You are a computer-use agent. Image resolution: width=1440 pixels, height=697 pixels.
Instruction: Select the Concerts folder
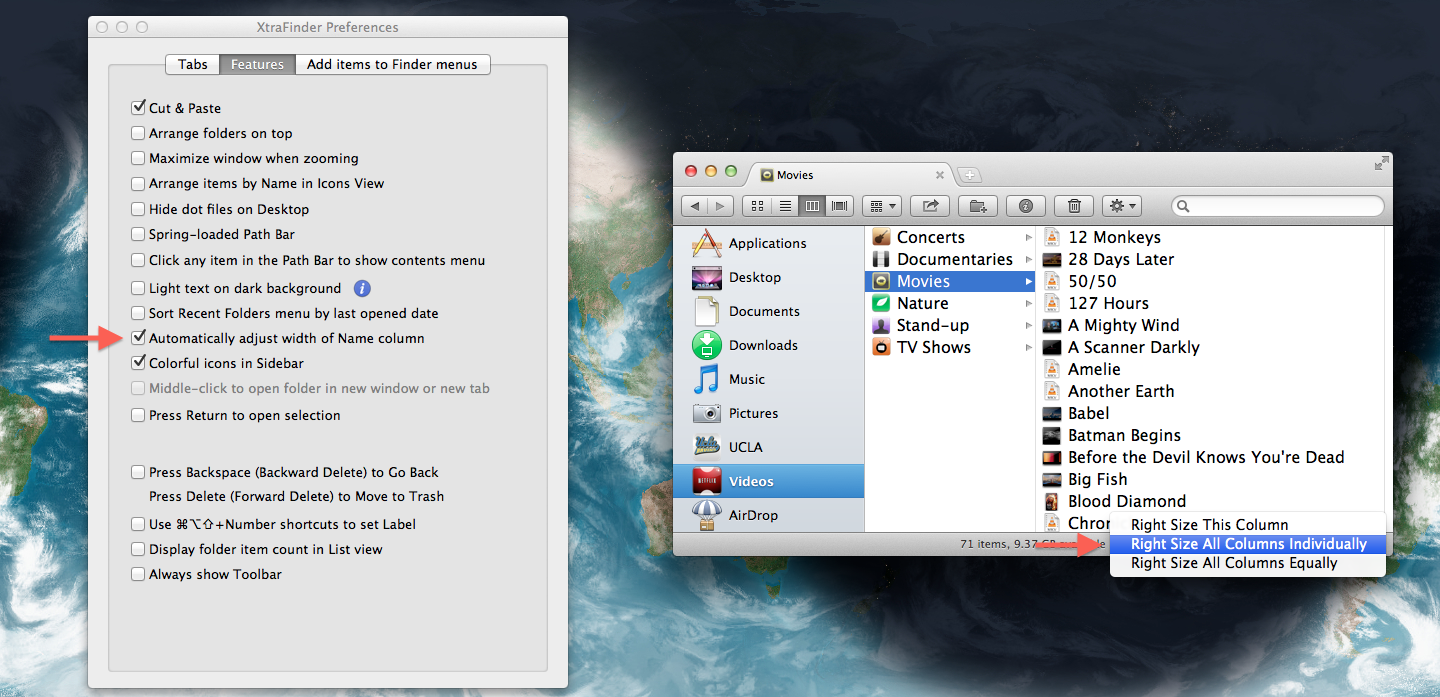pyautogui.click(x=949, y=237)
